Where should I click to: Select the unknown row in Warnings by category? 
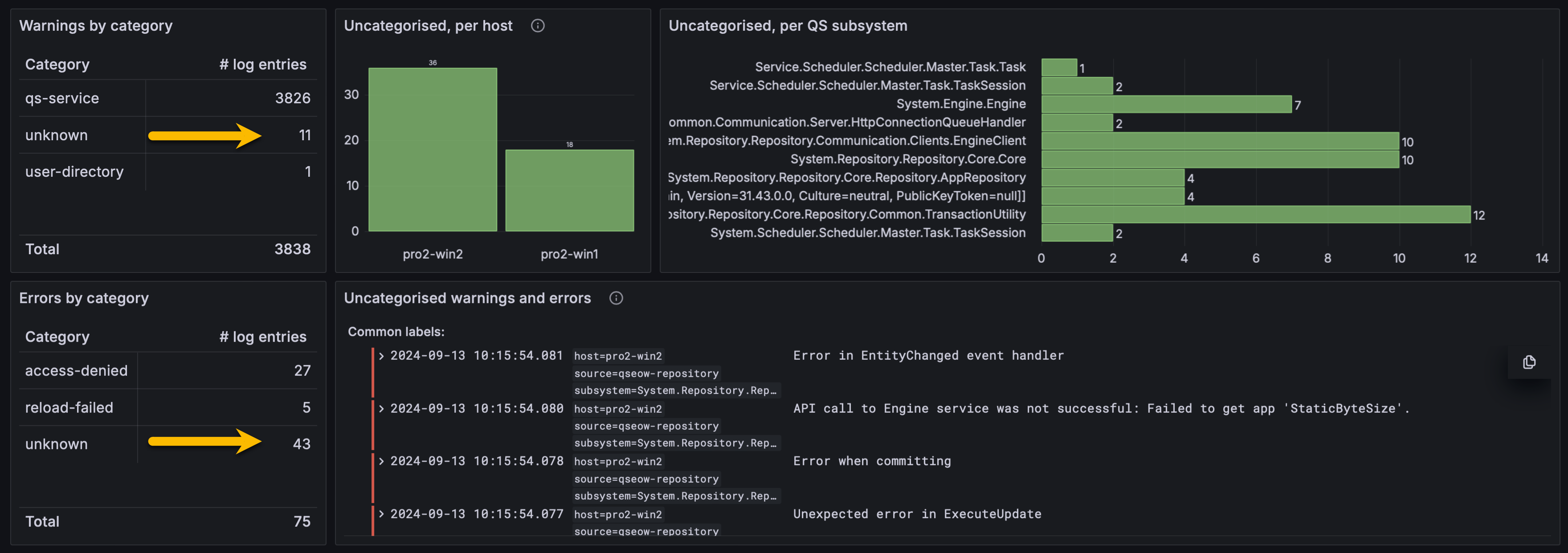(x=56, y=135)
